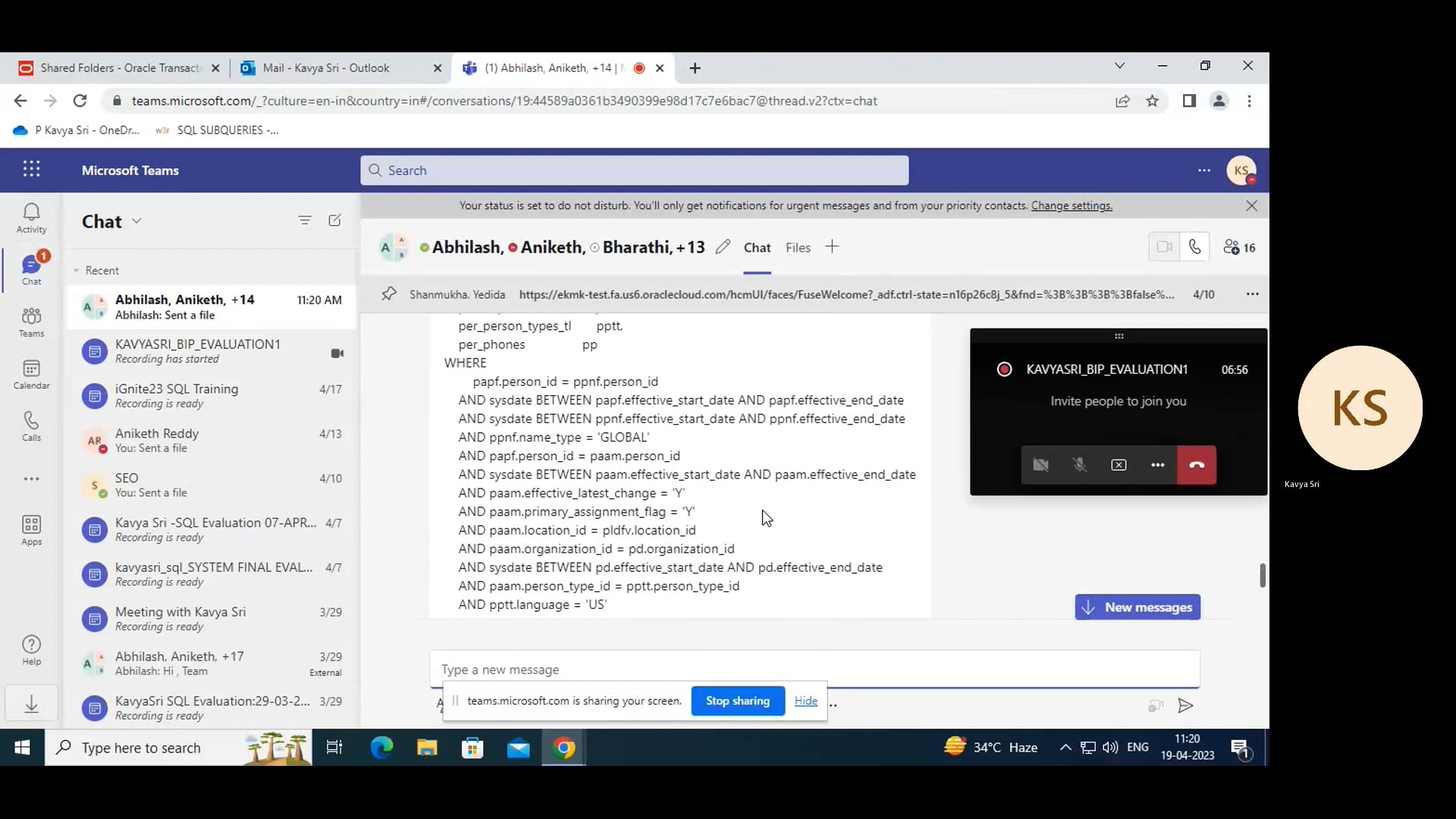The height and width of the screenshot is (819, 1456).
Task: Click the Change settings link
Action: click(x=1071, y=206)
